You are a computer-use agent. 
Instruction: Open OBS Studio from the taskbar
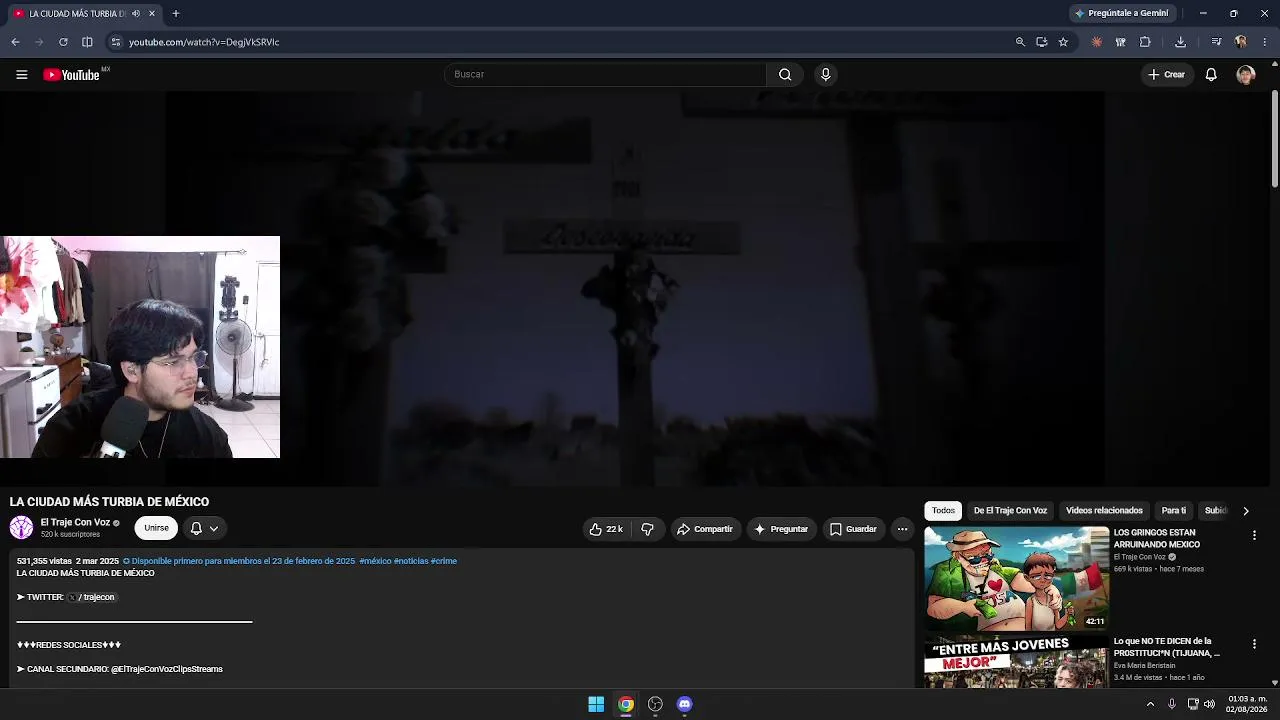pos(655,704)
